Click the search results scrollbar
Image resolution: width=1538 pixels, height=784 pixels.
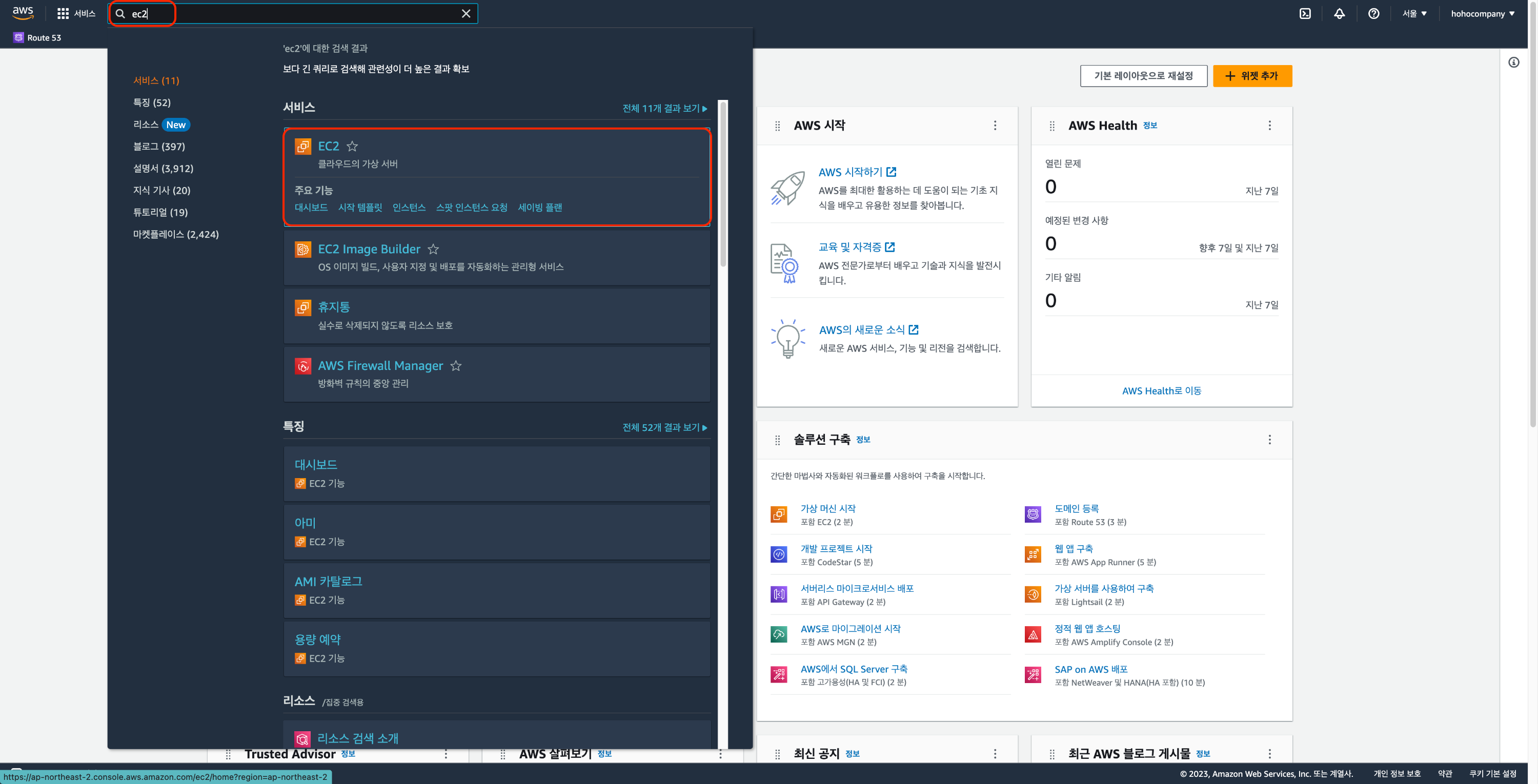point(723,185)
